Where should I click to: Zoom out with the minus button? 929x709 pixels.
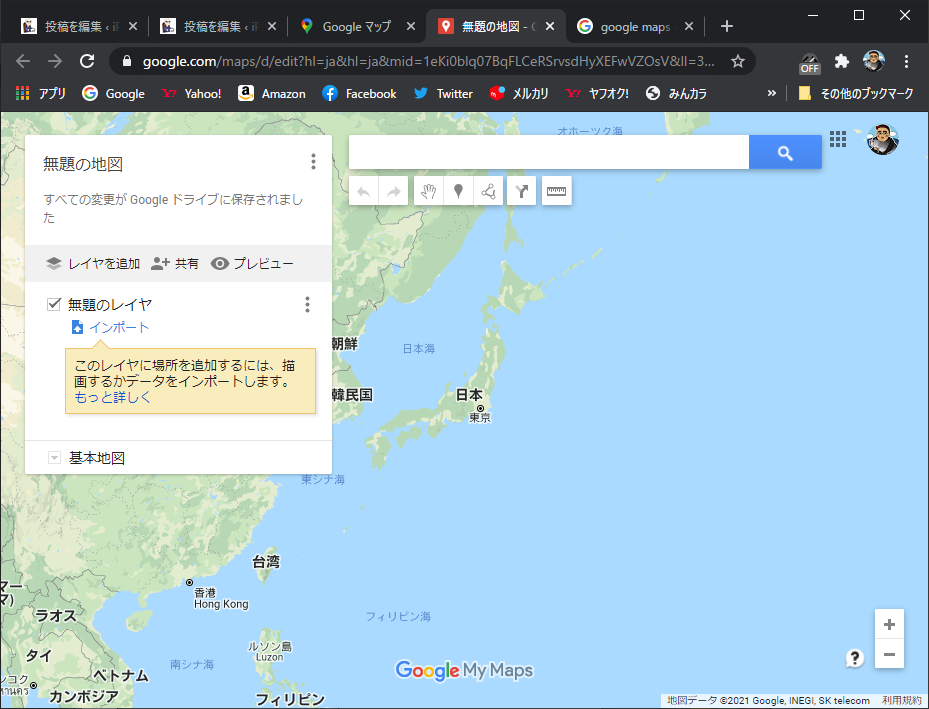(889, 654)
